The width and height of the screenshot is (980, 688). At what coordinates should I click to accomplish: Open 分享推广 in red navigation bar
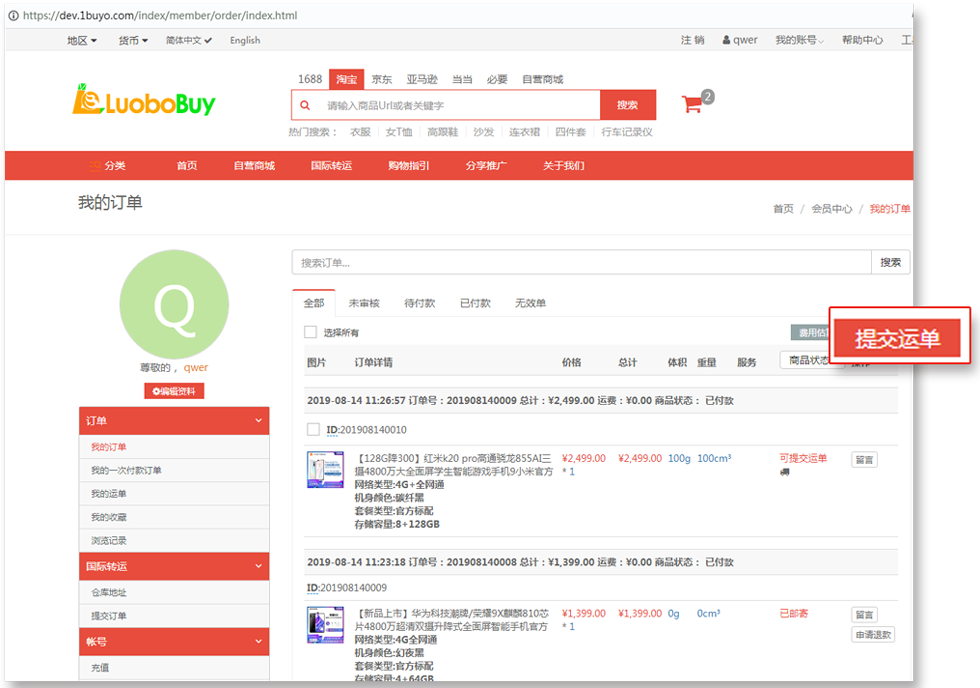point(486,166)
